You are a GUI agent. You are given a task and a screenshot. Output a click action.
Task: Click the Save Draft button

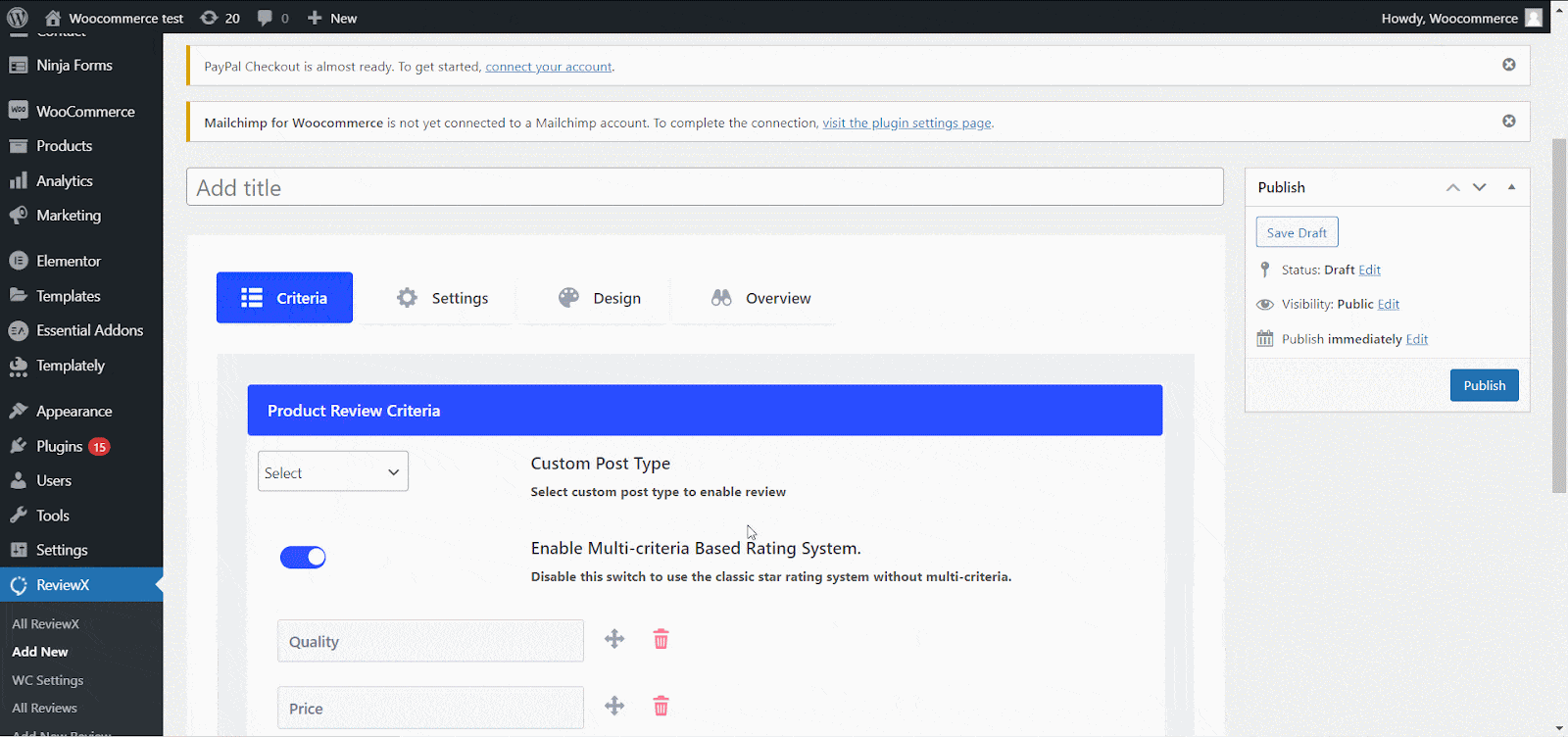(x=1297, y=232)
